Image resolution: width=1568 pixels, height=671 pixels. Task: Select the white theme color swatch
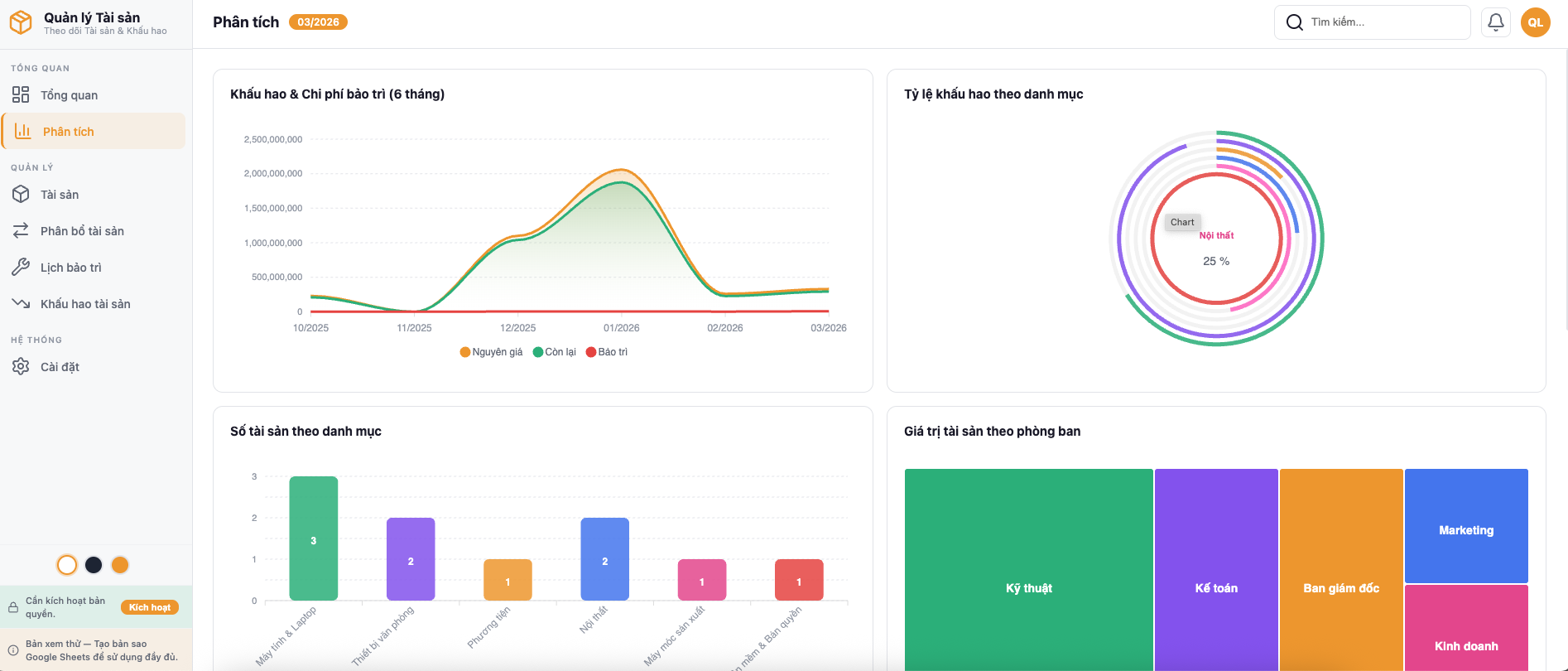point(67,565)
